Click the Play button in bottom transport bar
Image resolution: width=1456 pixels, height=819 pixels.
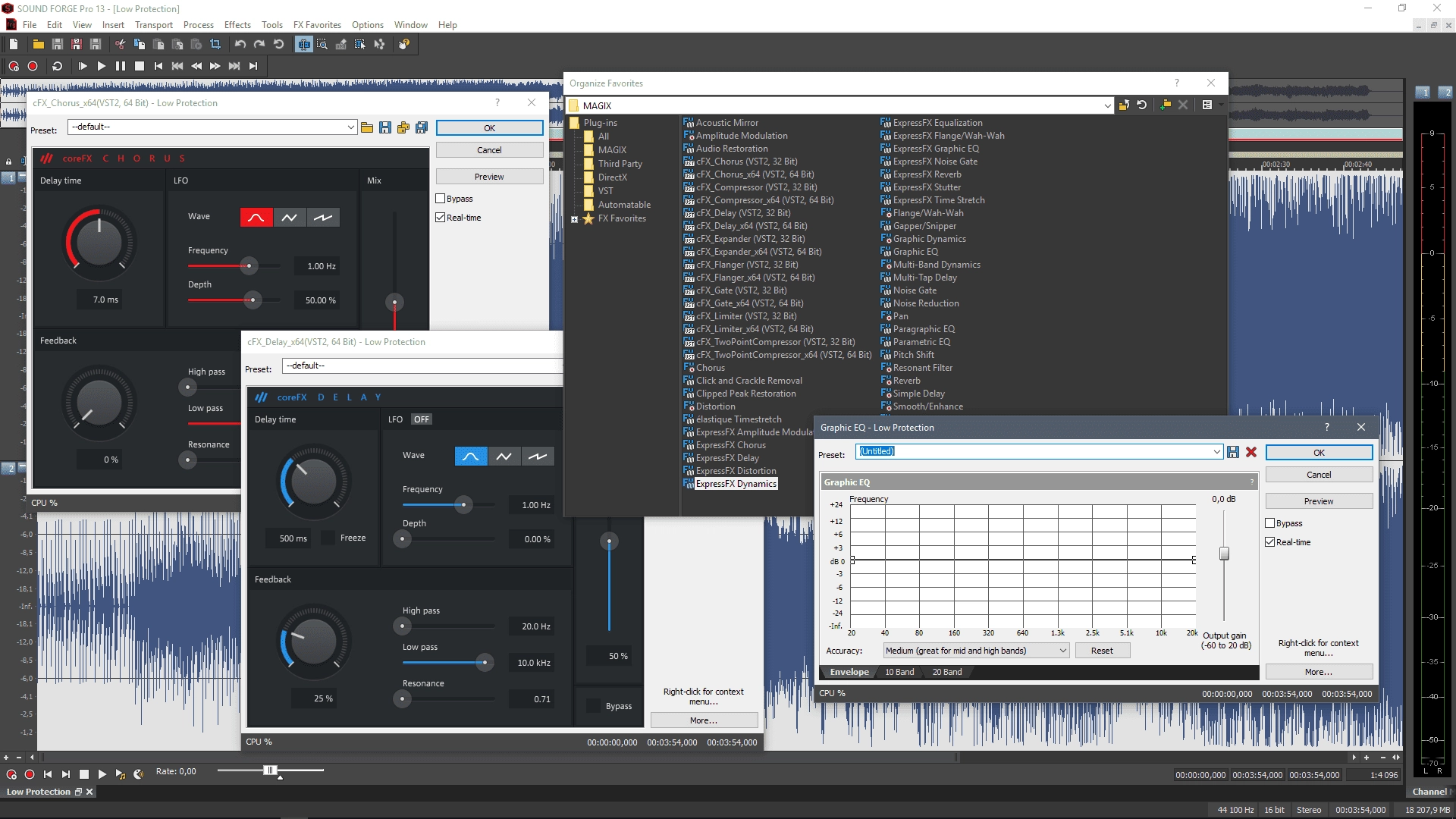(x=102, y=774)
